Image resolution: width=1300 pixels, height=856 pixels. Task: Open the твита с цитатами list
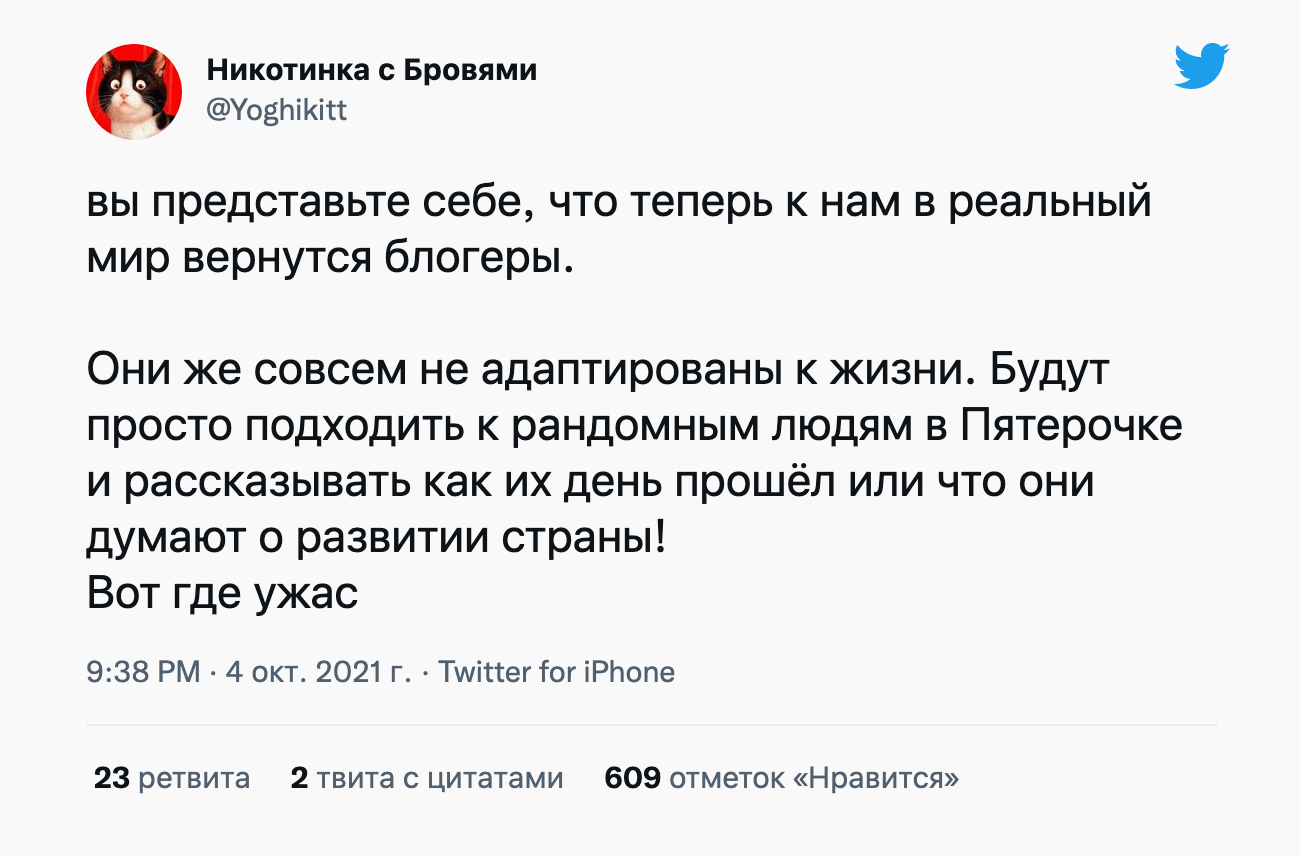click(440, 778)
